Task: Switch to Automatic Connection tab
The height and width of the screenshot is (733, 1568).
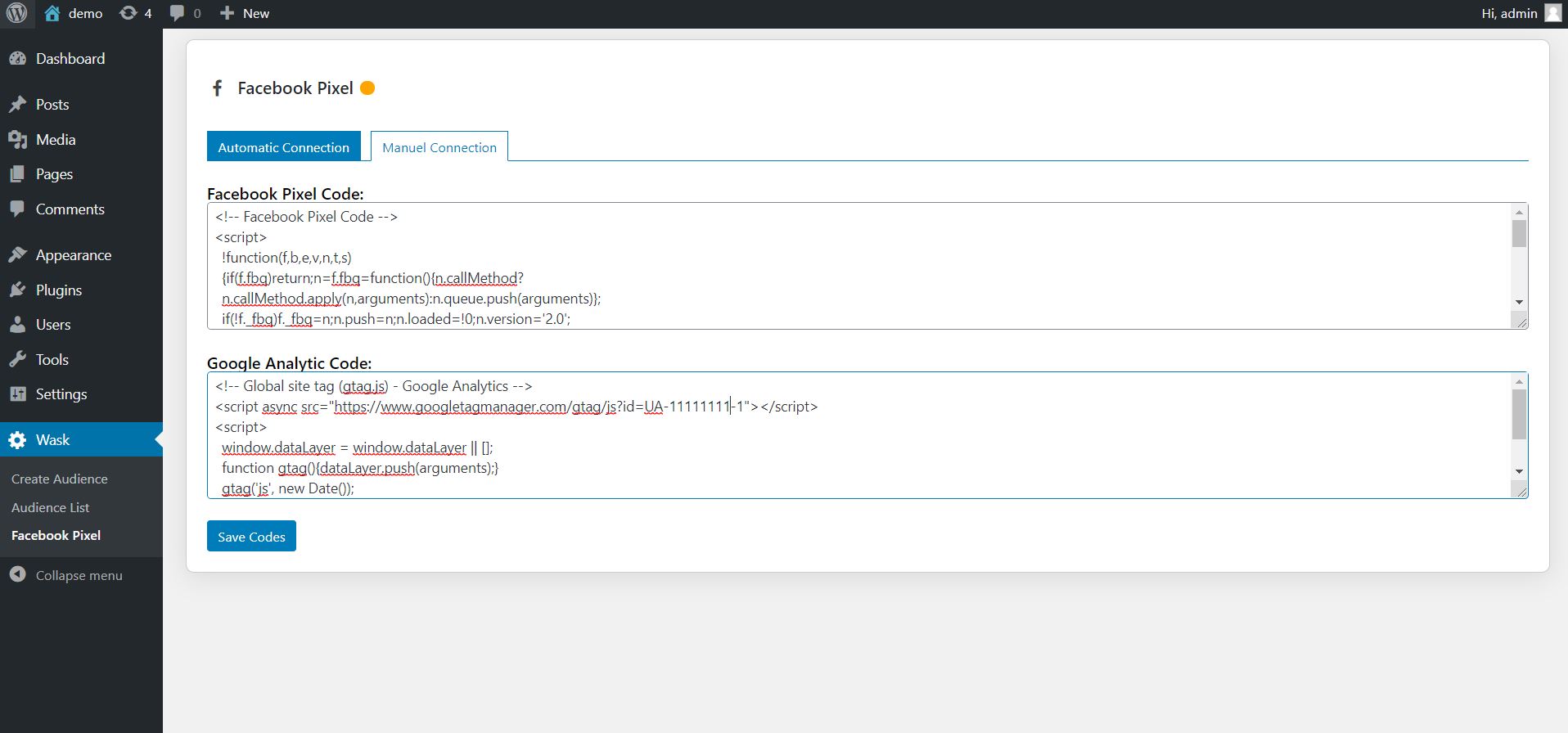Action: coord(283,146)
